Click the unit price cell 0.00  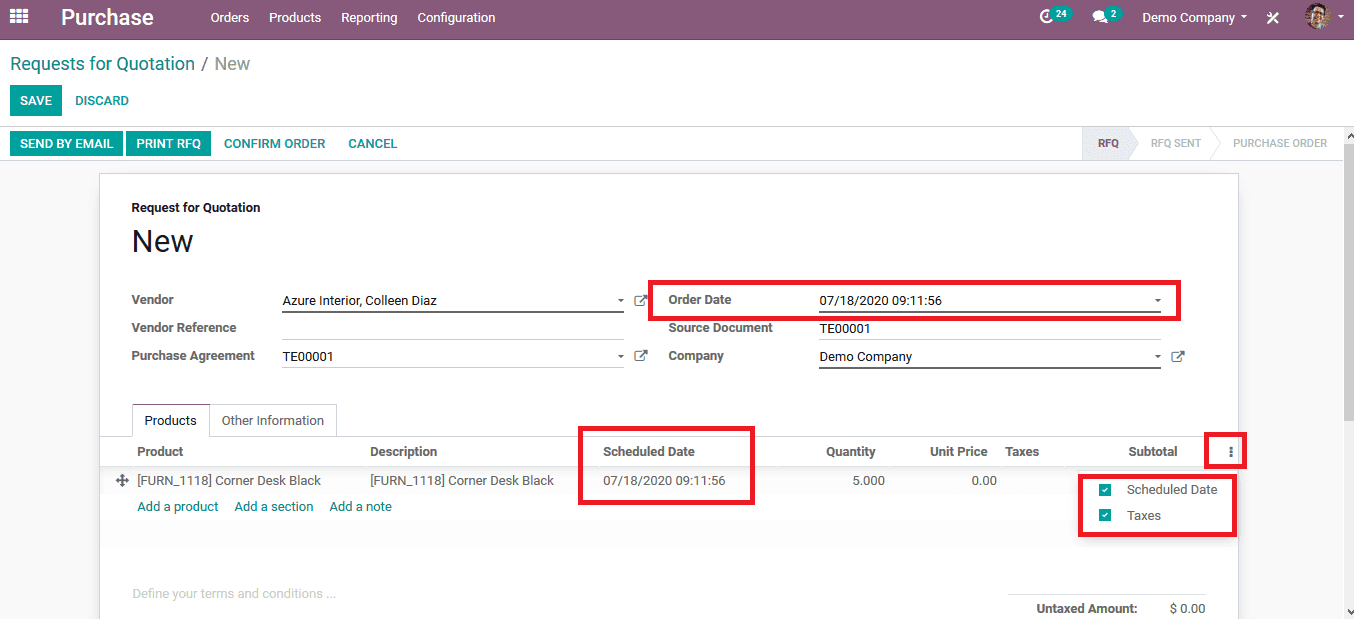tap(984, 481)
